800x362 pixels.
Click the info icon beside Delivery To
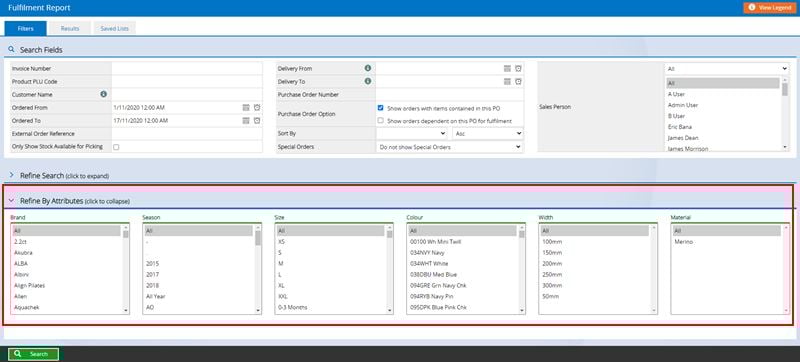[367, 81]
